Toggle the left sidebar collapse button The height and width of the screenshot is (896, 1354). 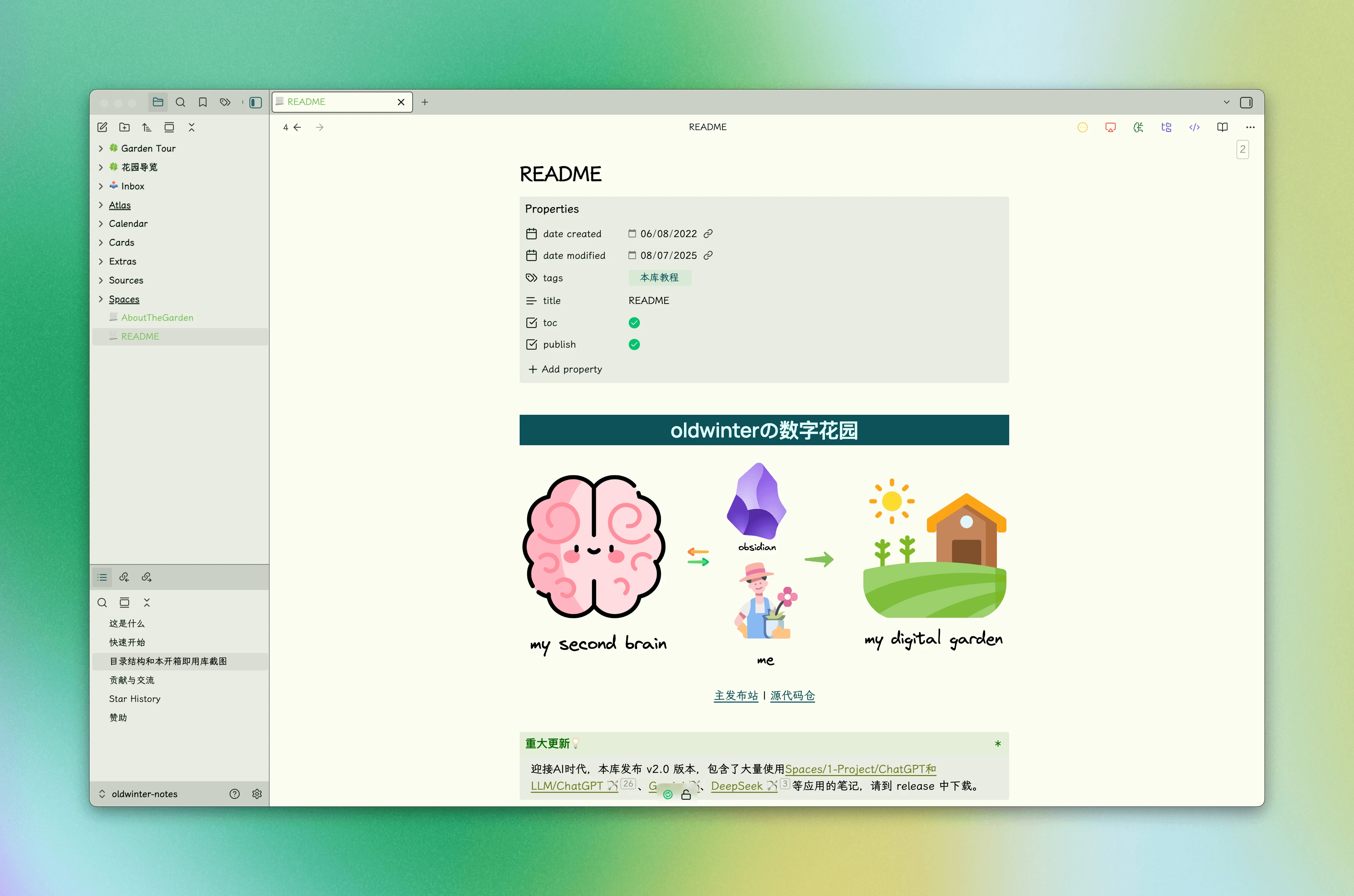coord(255,102)
